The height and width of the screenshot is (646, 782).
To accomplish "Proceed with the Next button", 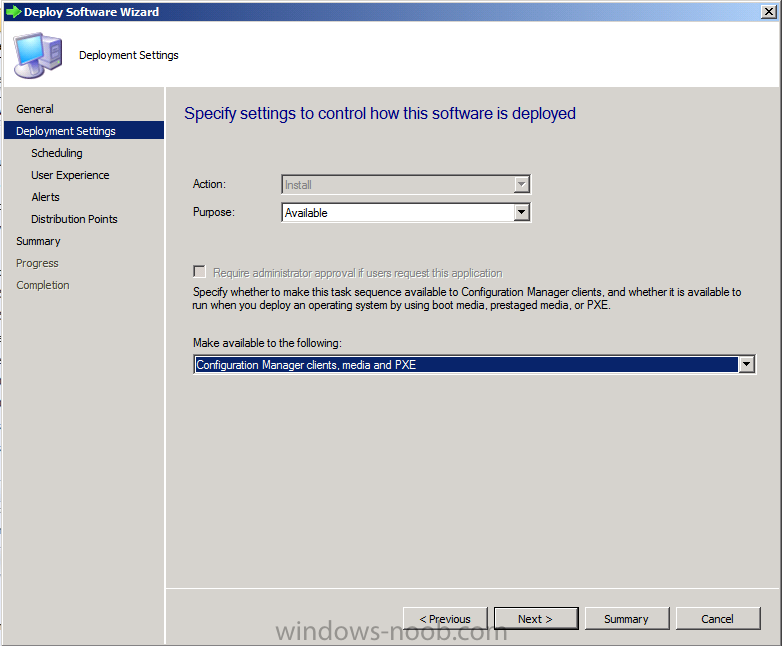I will 535,619.
